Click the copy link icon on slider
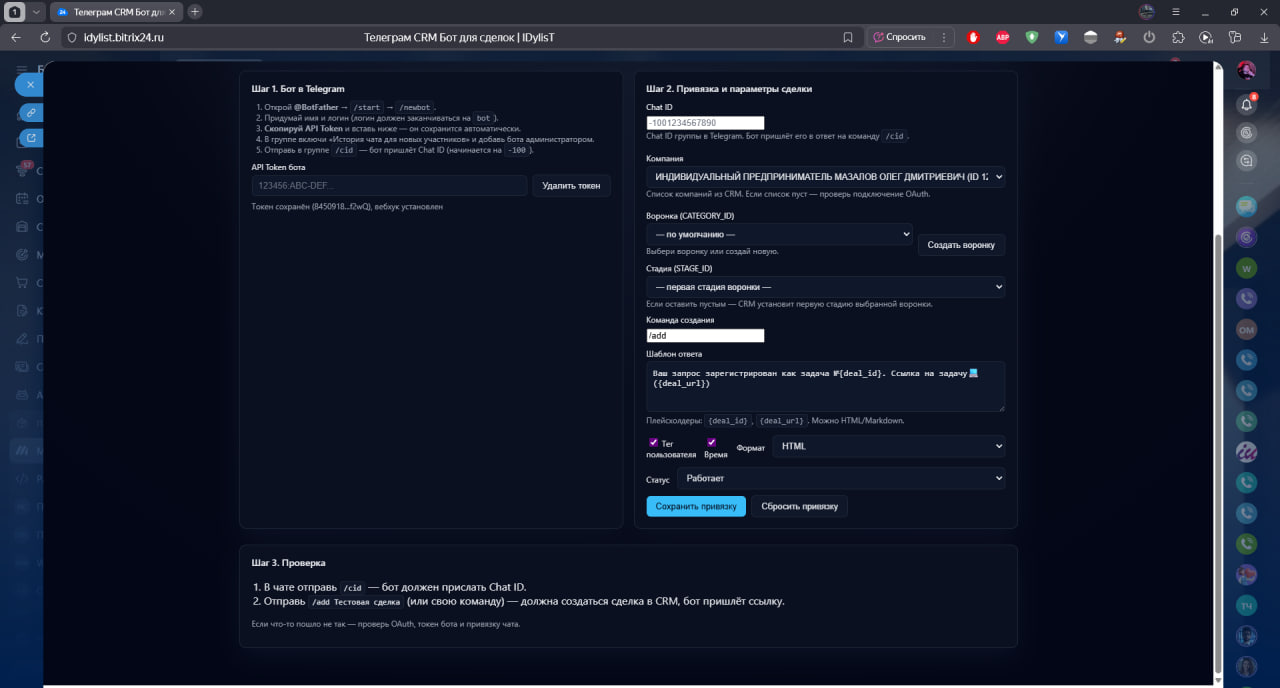 31,112
